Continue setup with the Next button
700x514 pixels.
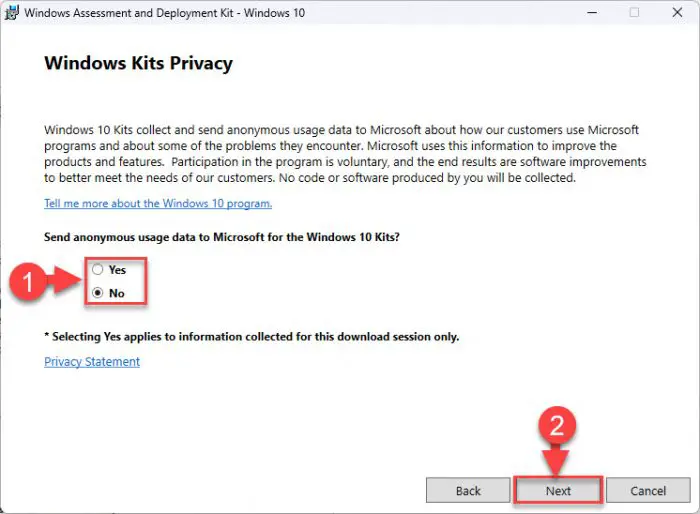coord(558,490)
